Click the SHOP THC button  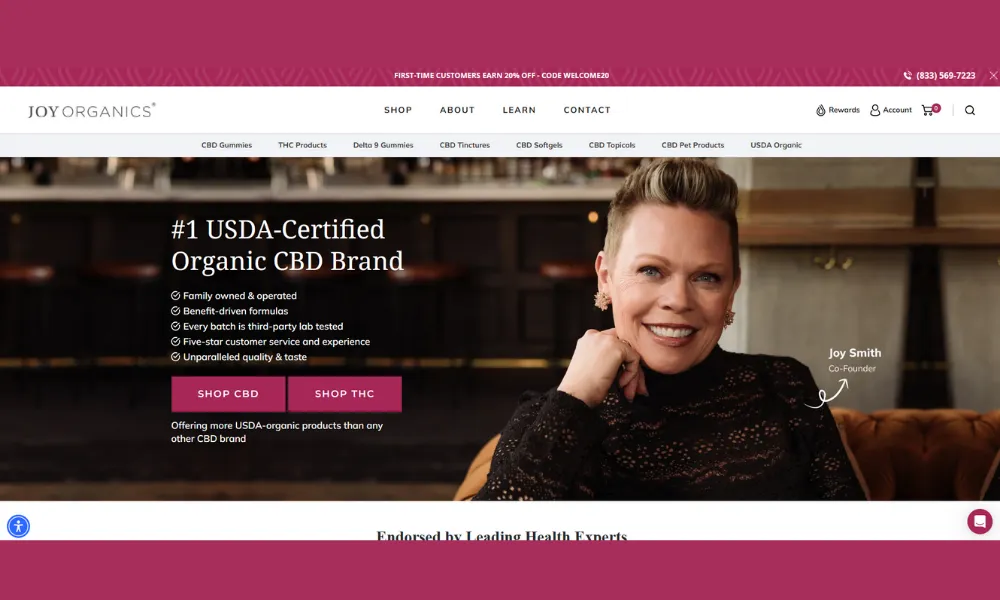(x=344, y=393)
